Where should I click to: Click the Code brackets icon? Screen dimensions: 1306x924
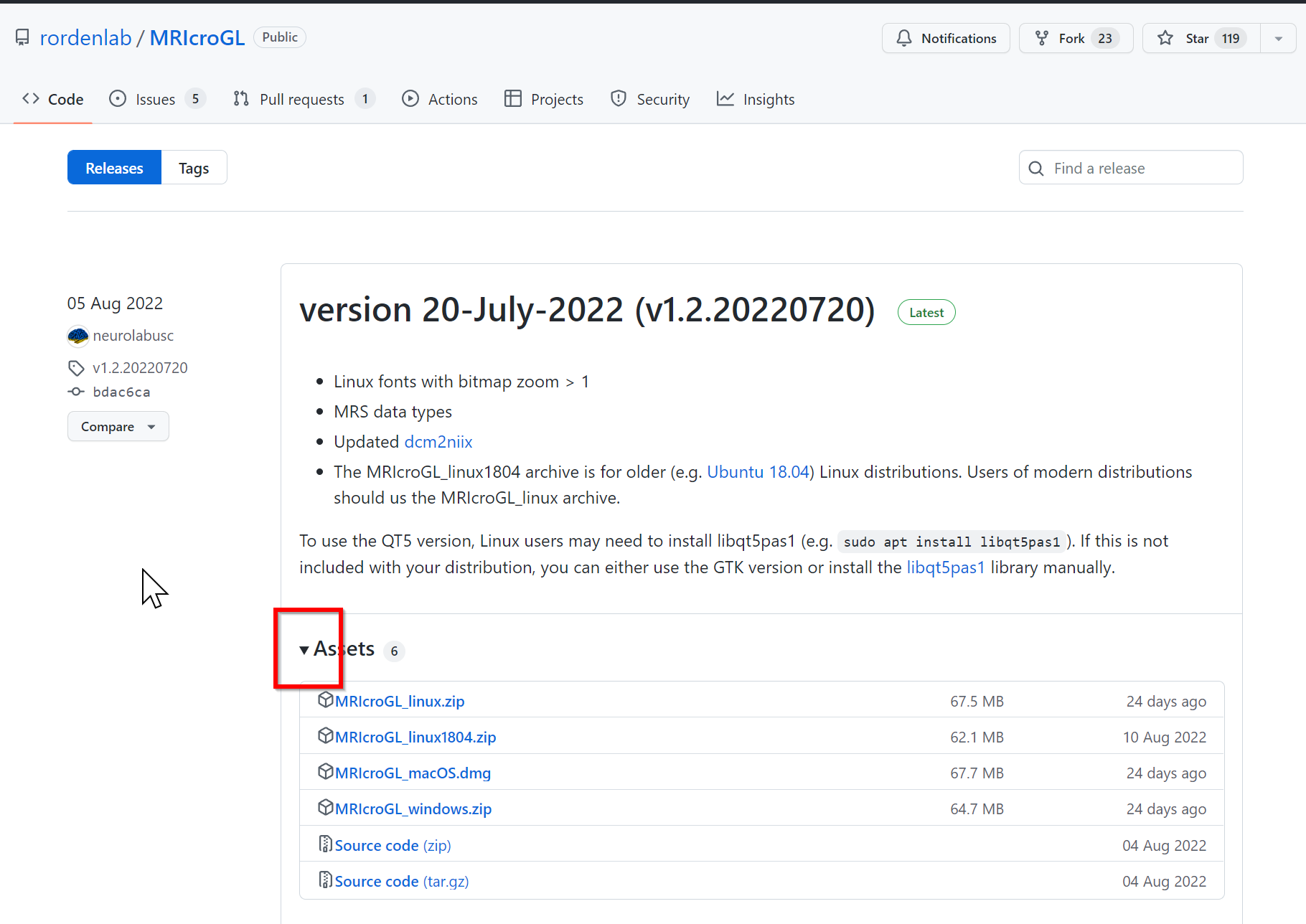click(x=31, y=98)
